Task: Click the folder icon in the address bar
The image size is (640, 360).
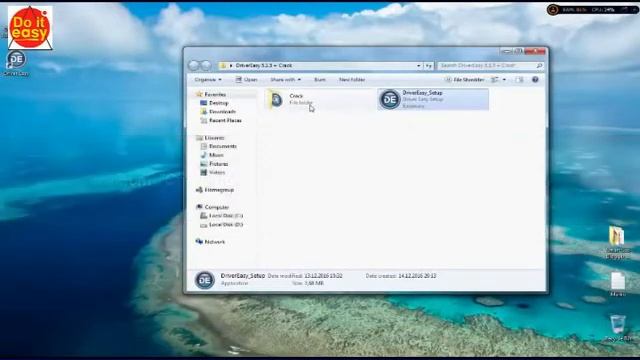Action: click(x=223, y=65)
